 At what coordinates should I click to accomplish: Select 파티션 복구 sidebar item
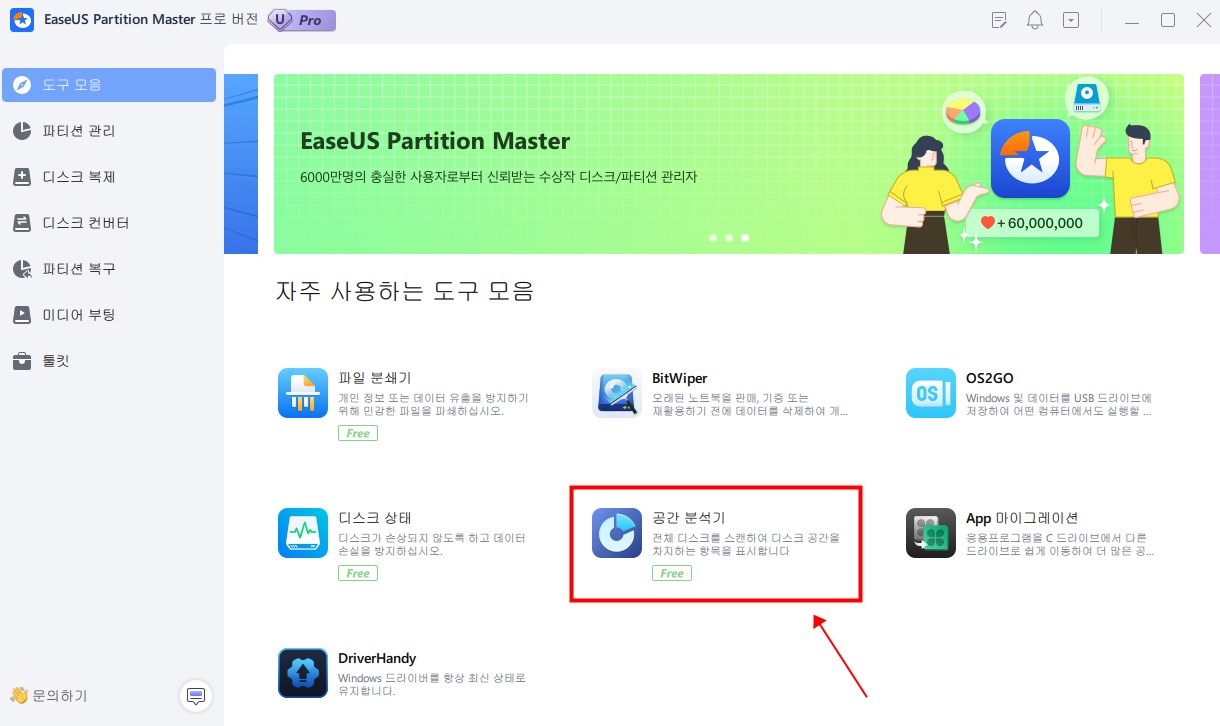pos(78,269)
